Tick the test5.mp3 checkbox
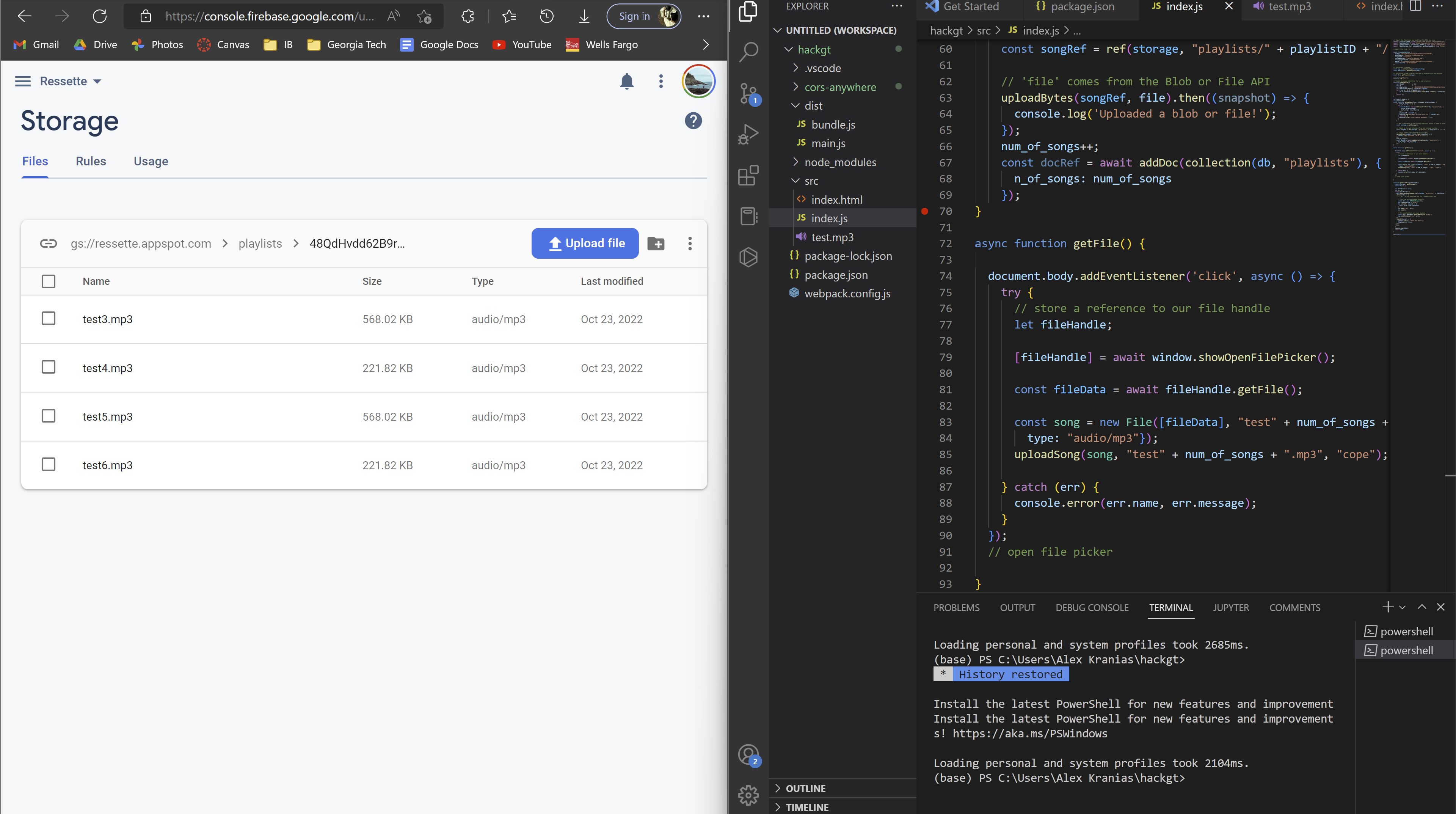The width and height of the screenshot is (1456, 814). pyautogui.click(x=49, y=416)
